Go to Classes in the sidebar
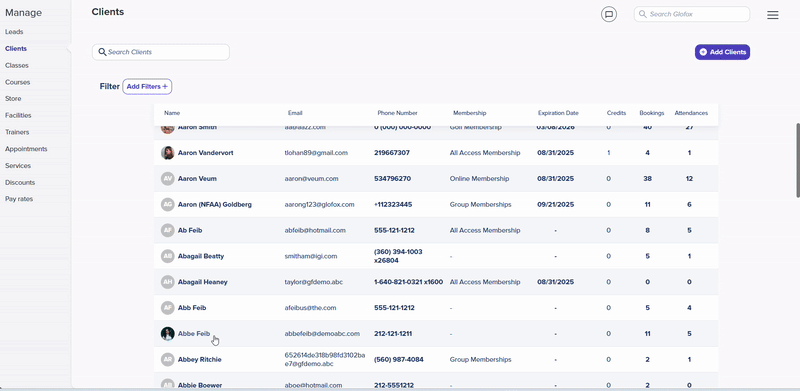This screenshot has height=391, width=800. click(x=17, y=65)
